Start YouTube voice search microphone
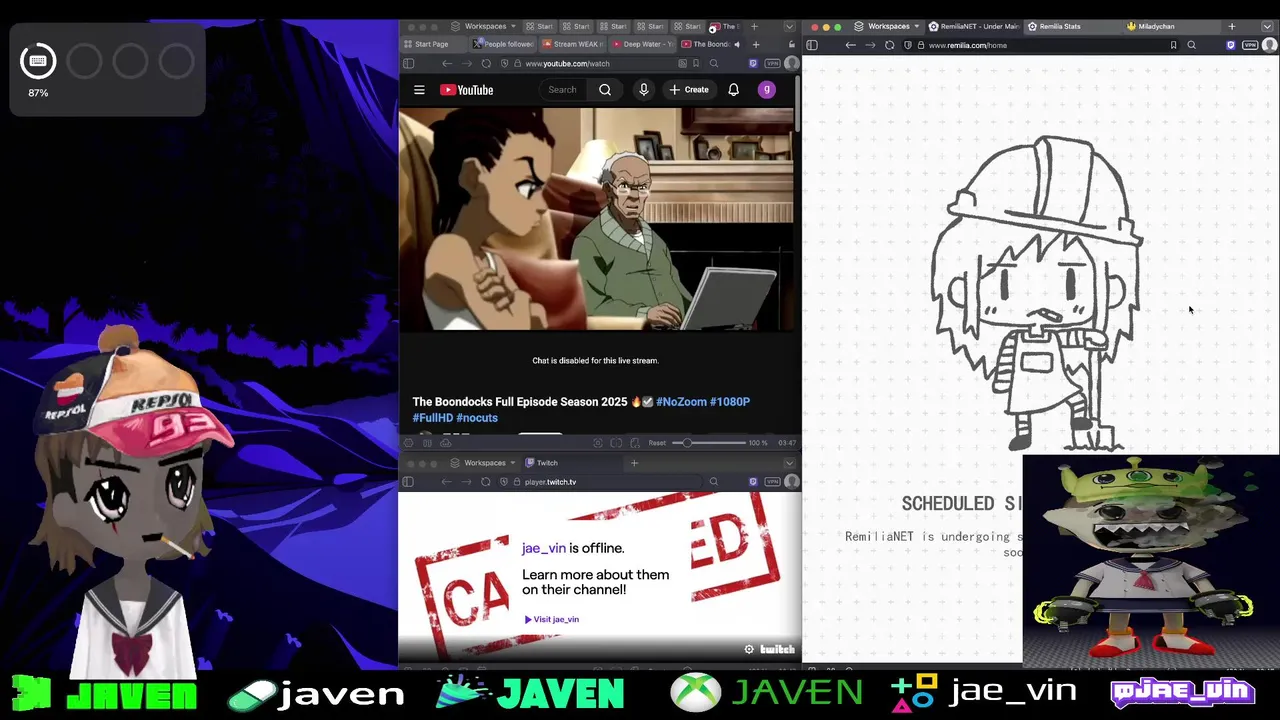1280x720 pixels. [644, 90]
